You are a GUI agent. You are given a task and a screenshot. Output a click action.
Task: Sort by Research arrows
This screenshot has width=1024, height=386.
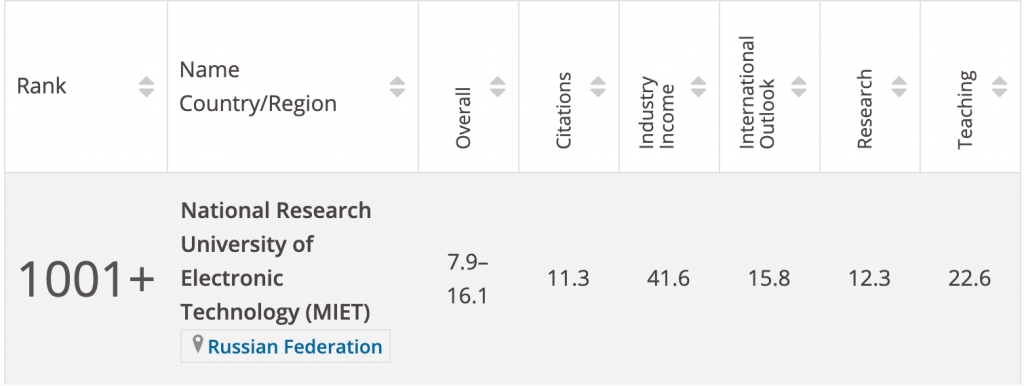(899, 87)
